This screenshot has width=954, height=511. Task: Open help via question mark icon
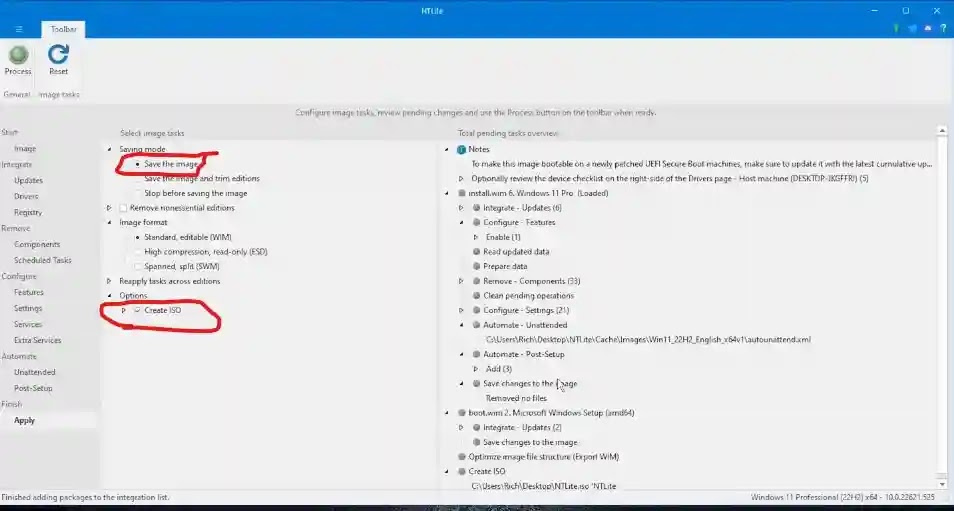click(x=943, y=29)
